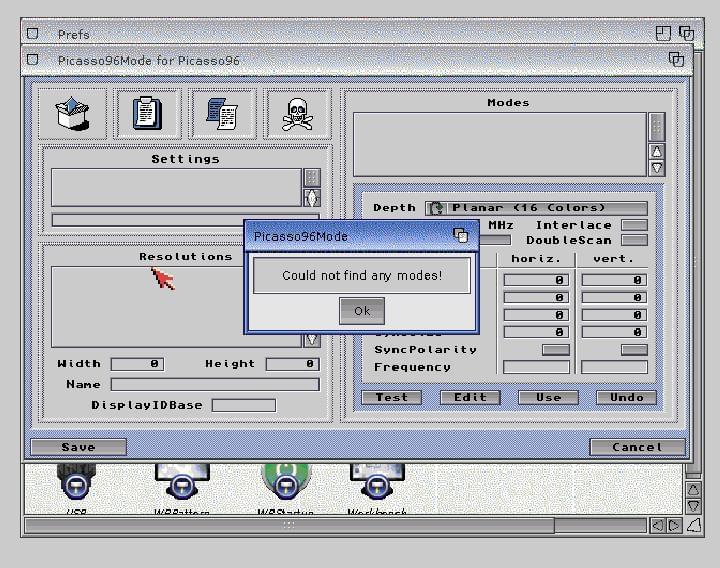Image resolution: width=720 pixels, height=568 pixels.
Task: Click the Undo button
Action: click(626, 397)
